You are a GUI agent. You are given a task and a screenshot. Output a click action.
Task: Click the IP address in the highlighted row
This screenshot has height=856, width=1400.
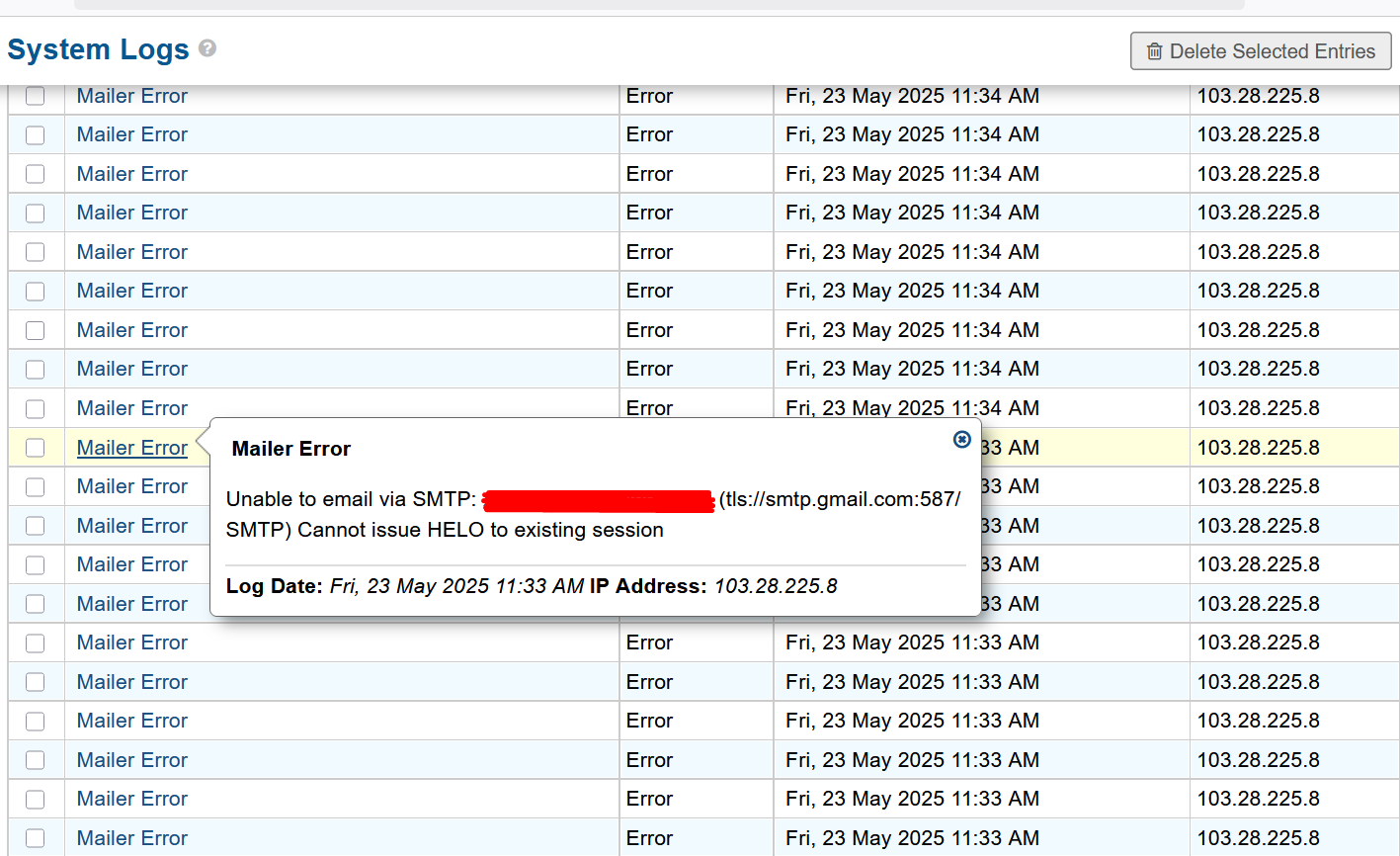click(x=1258, y=448)
